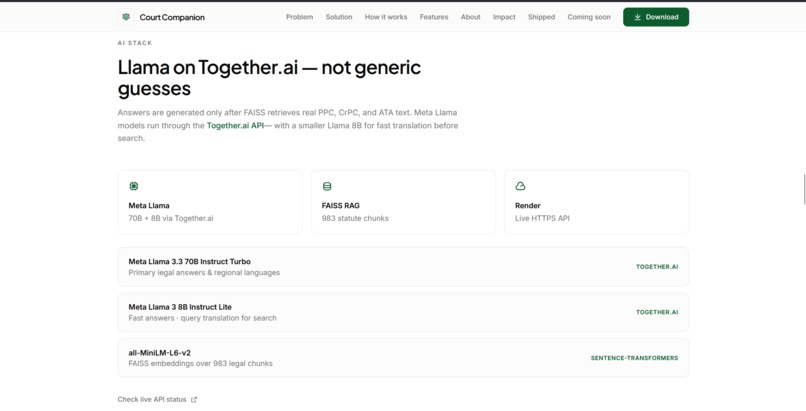The width and height of the screenshot is (806, 411).
Task: Click TOGETHER.AI tag on the 8B Lite row
Action: click(657, 312)
